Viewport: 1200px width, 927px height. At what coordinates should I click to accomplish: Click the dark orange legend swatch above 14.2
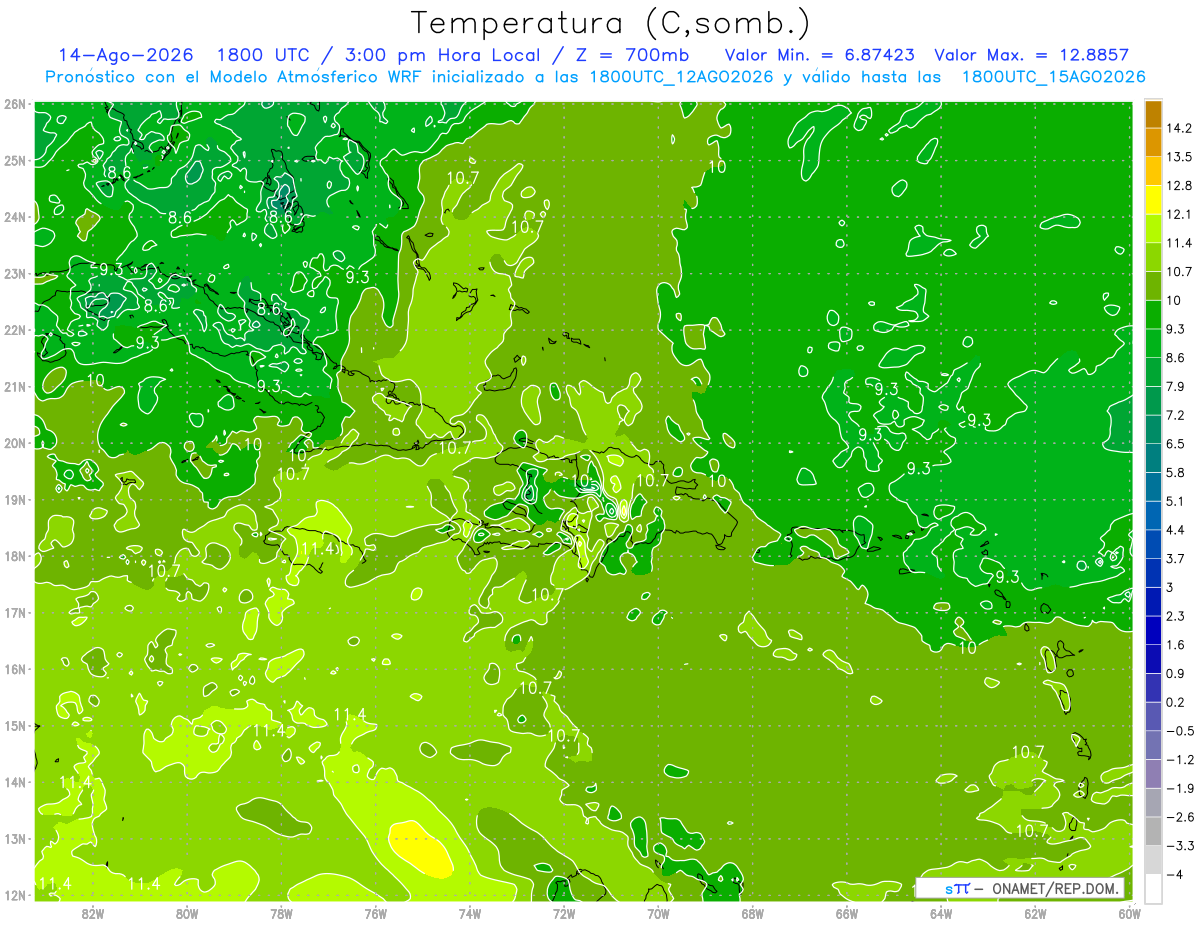click(1153, 114)
